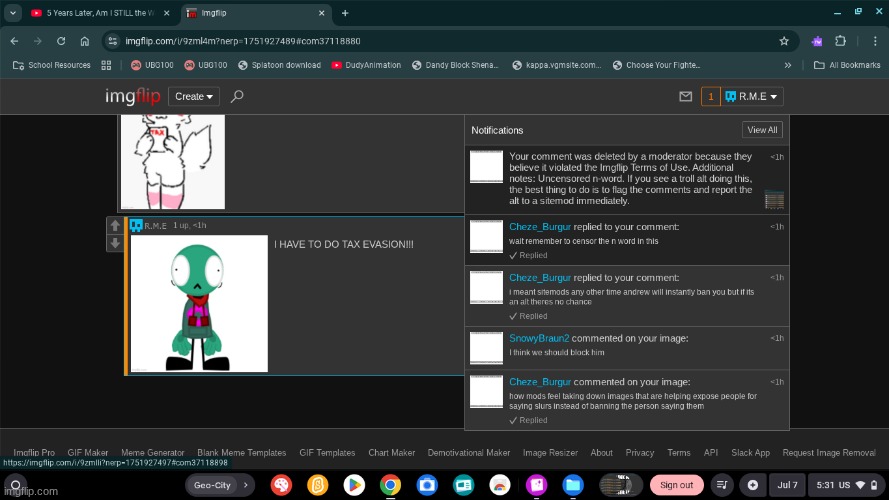Image resolution: width=889 pixels, height=500 pixels.
Task: Open the red paint palette app on the shelf
Action: [x=281, y=485]
